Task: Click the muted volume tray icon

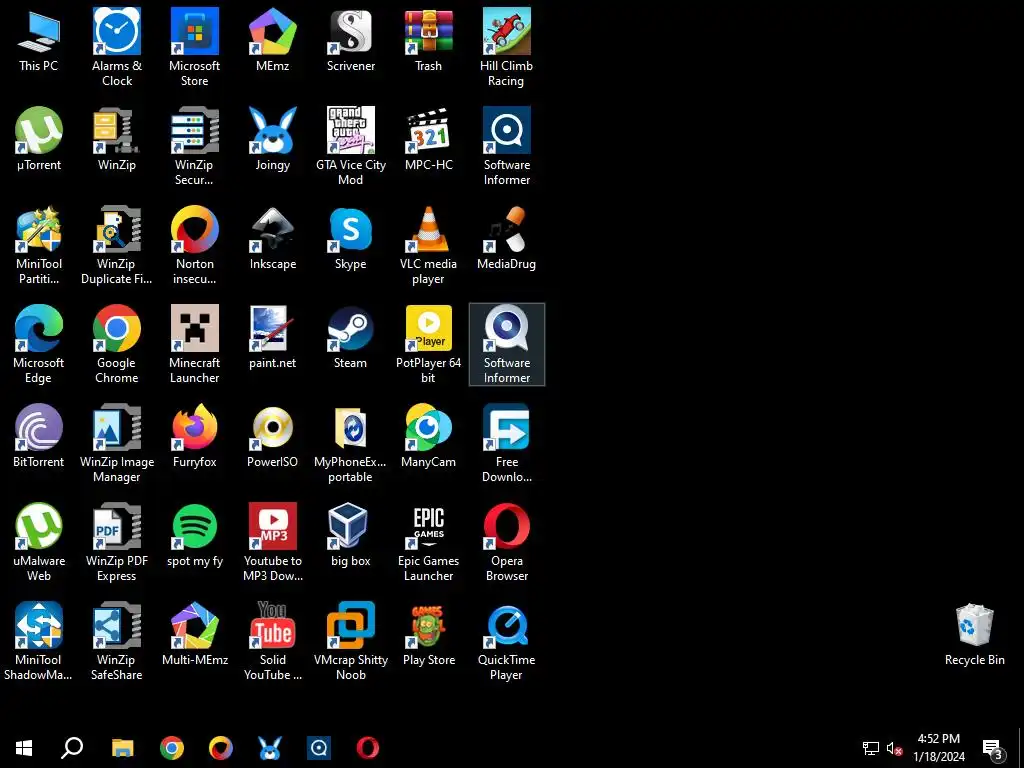Action: click(x=894, y=748)
